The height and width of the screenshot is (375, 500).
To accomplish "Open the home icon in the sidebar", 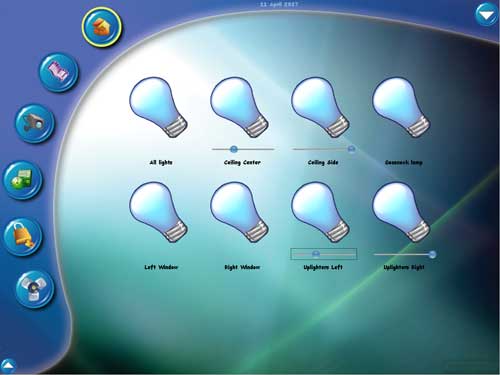I will 102,27.
